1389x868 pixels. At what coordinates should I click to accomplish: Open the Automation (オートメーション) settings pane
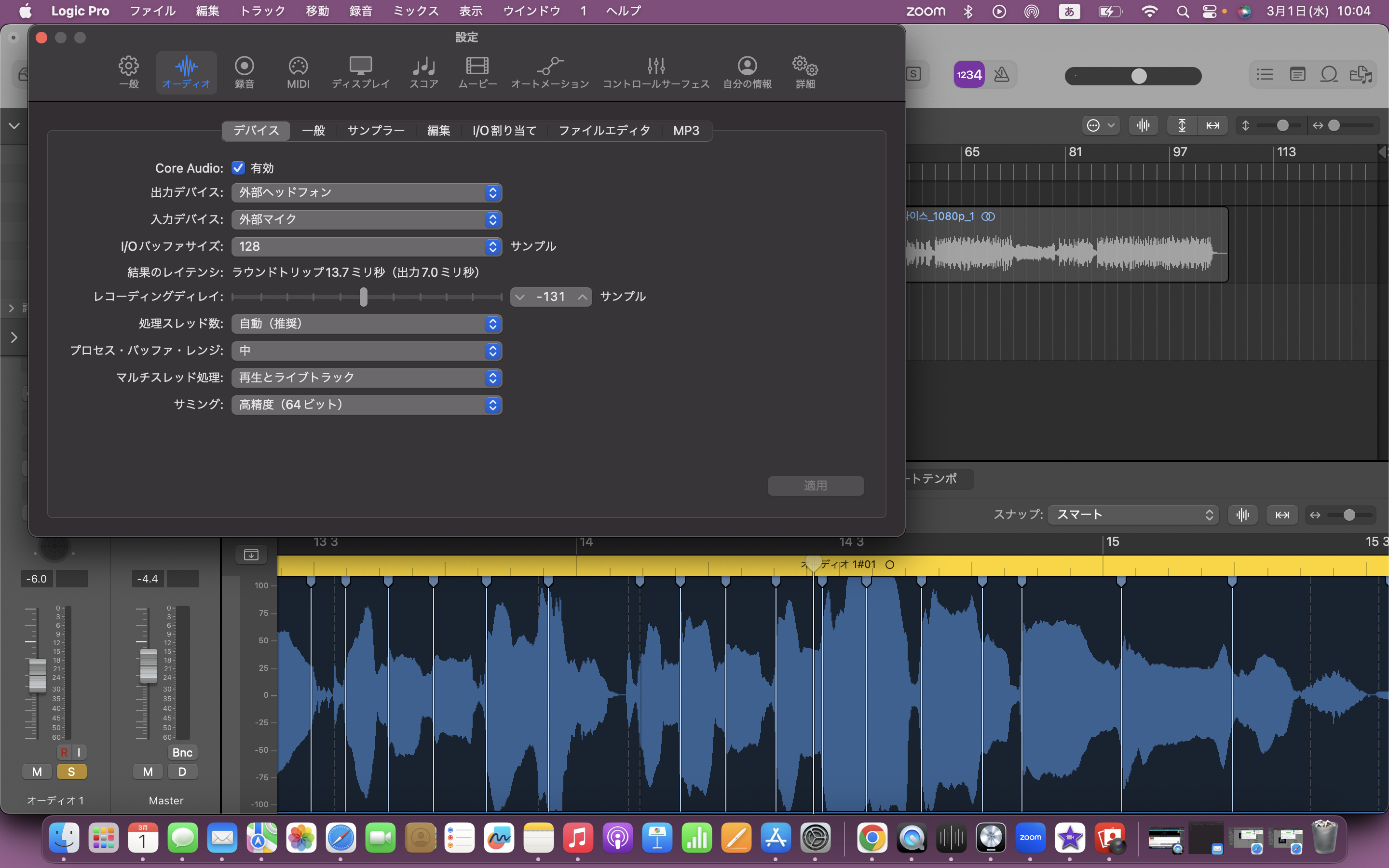549,72
